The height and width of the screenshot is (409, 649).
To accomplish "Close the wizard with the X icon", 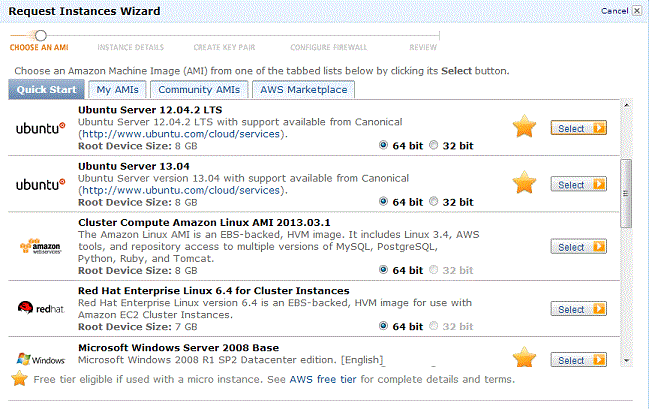I will [637, 11].
